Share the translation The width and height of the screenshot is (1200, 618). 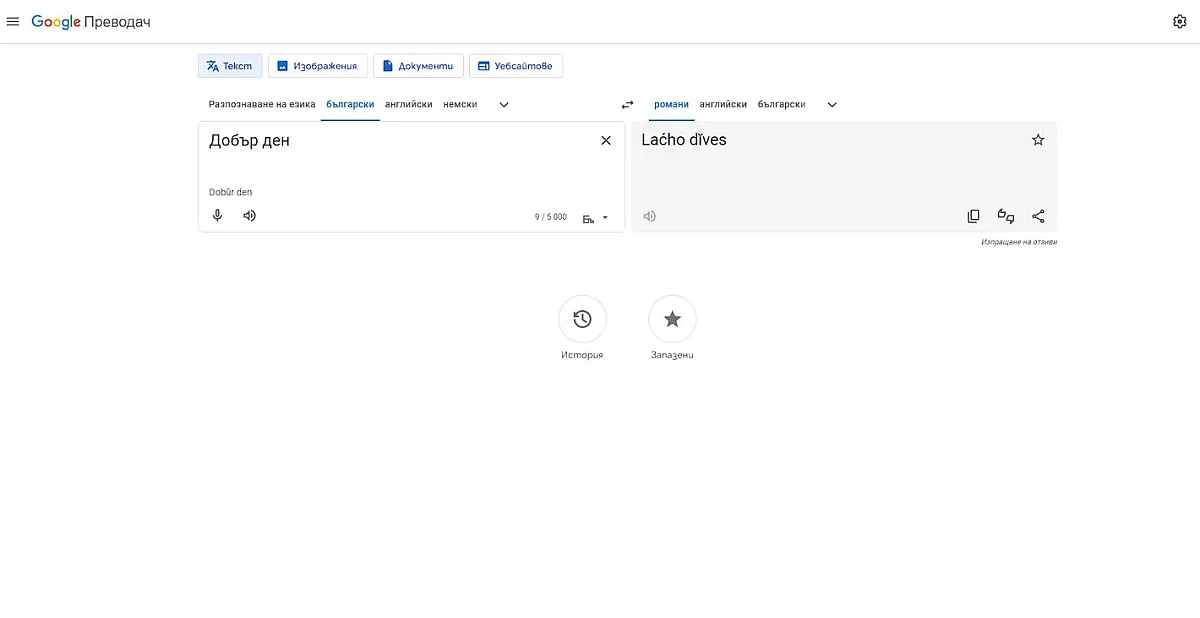click(1038, 216)
